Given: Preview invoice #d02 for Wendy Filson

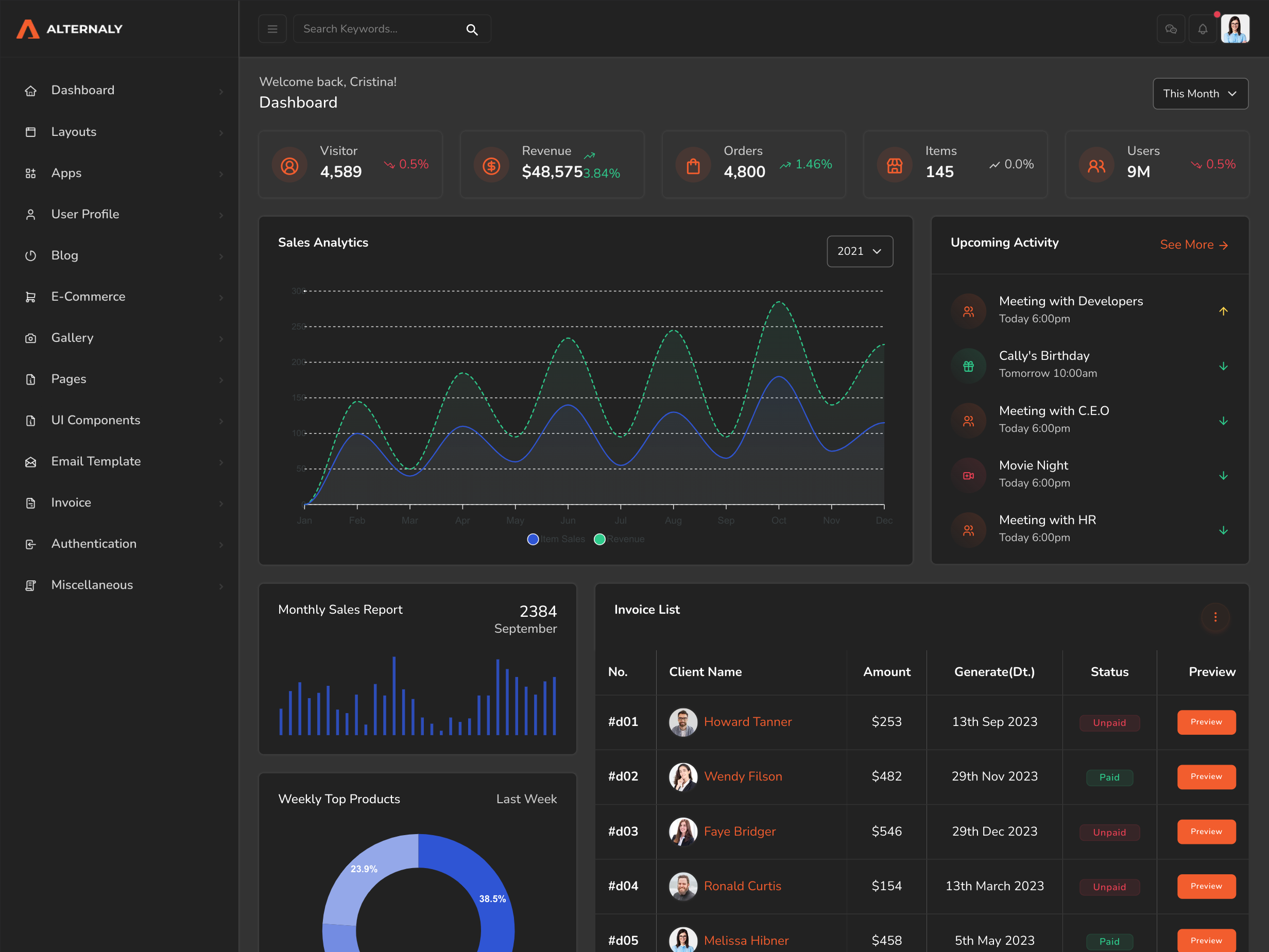Looking at the screenshot, I should click(x=1206, y=776).
